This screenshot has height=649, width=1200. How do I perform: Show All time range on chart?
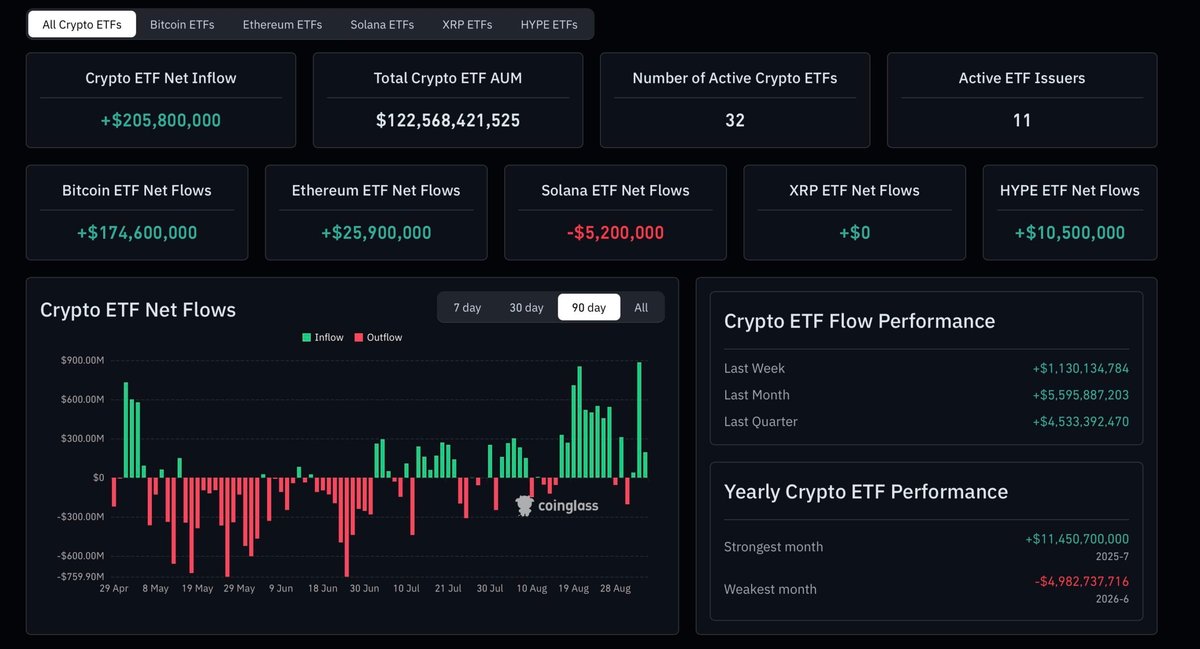tap(641, 307)
